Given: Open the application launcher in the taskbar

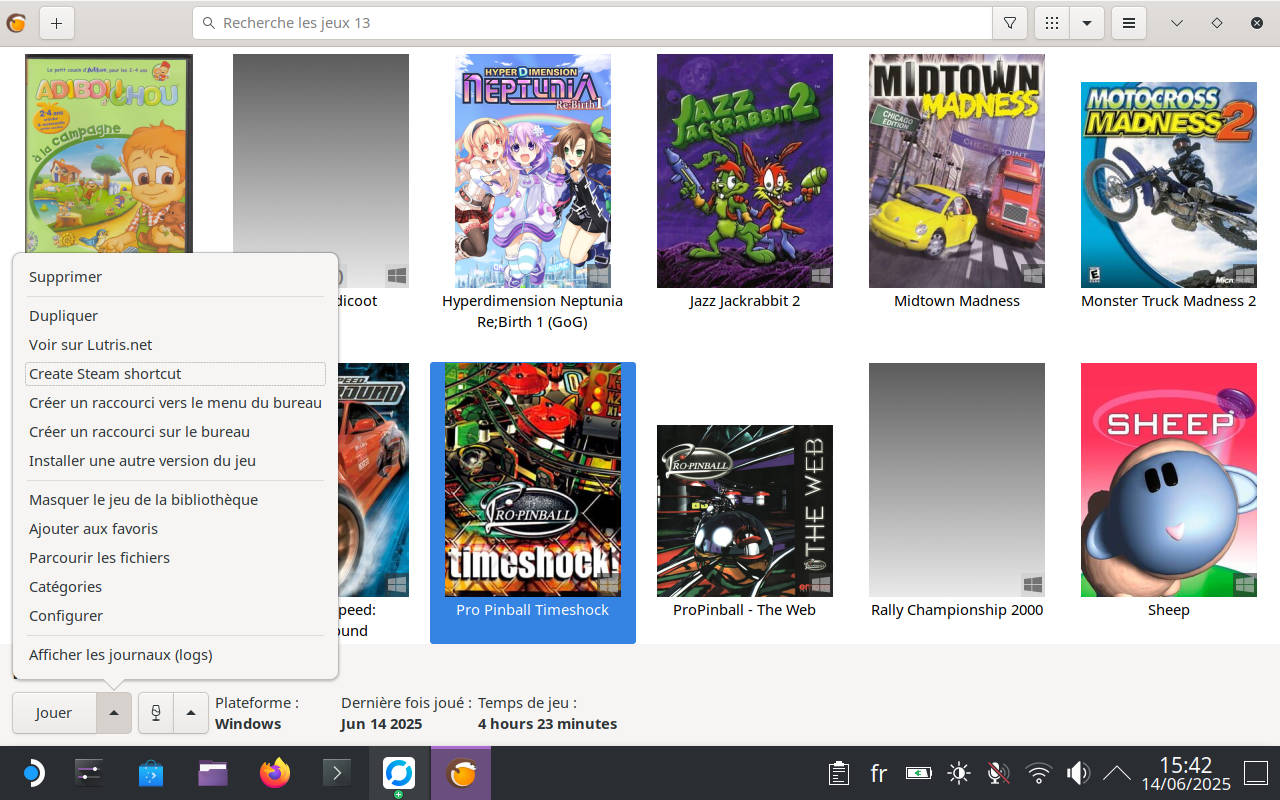Looking at the screenshot, I should tap(33, 773).
